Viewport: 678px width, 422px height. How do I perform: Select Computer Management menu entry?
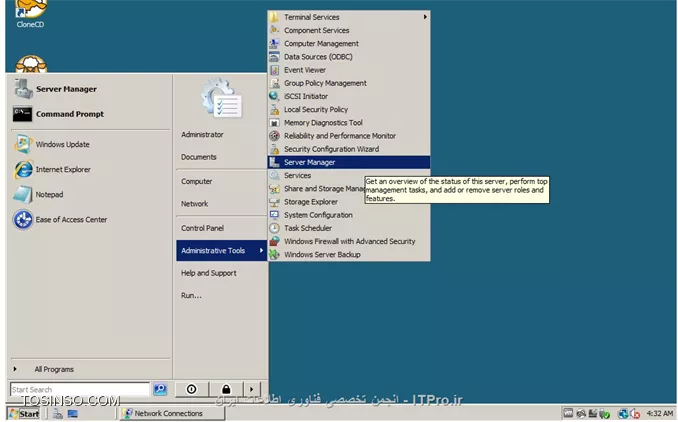[x=349, y=44]
